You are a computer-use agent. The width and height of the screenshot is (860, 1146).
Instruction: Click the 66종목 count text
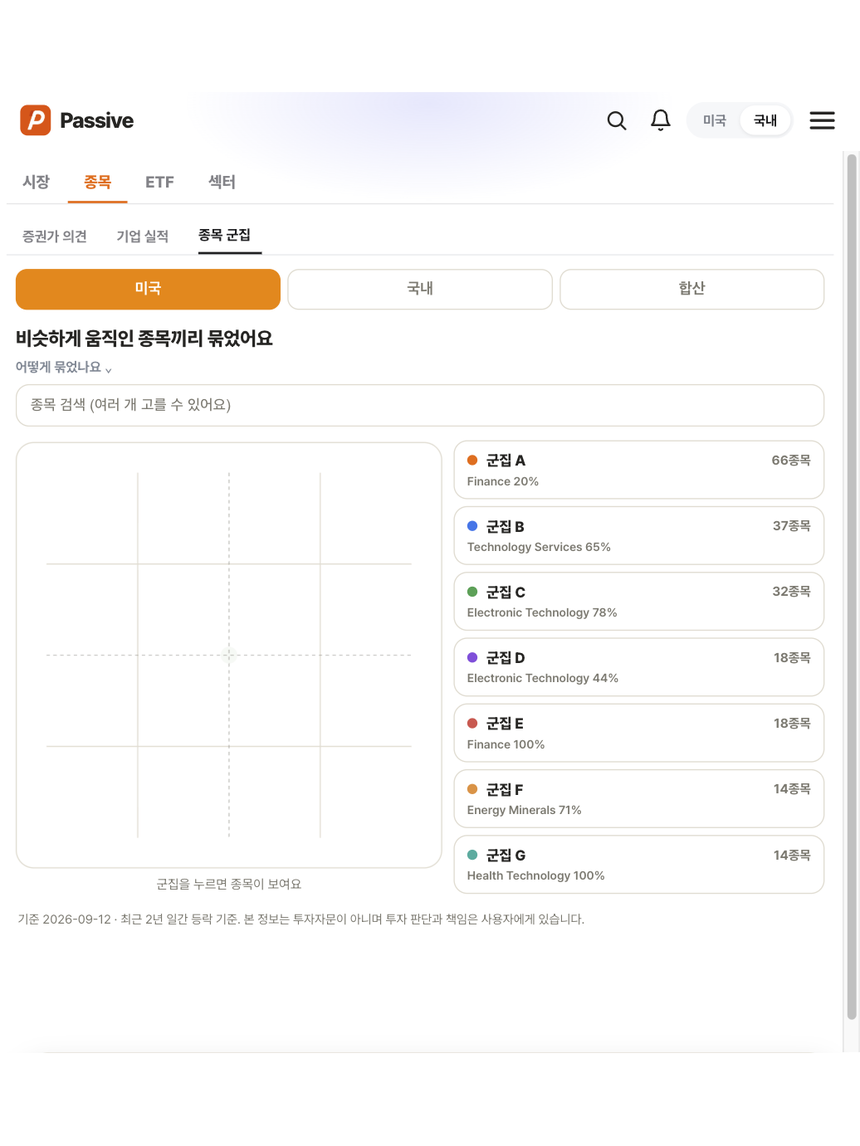(791, 460)
